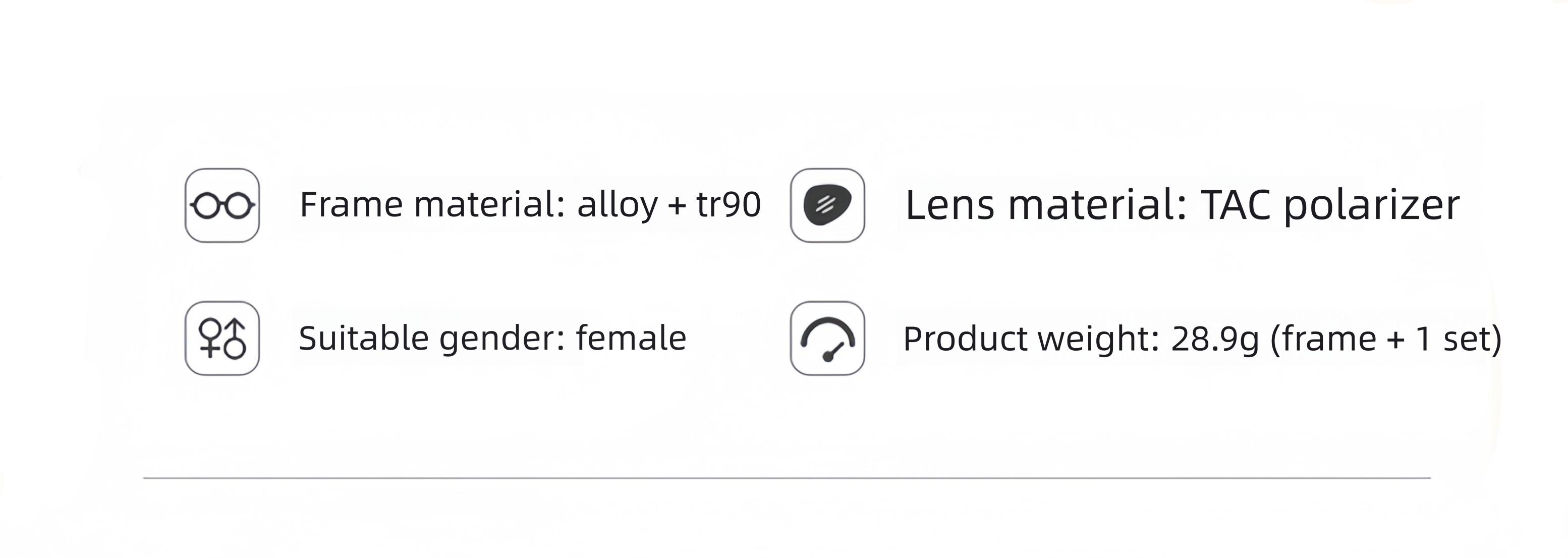Click the "28.9g" weight value
Screen dimensions: 1568x558
click(1215, 339)
